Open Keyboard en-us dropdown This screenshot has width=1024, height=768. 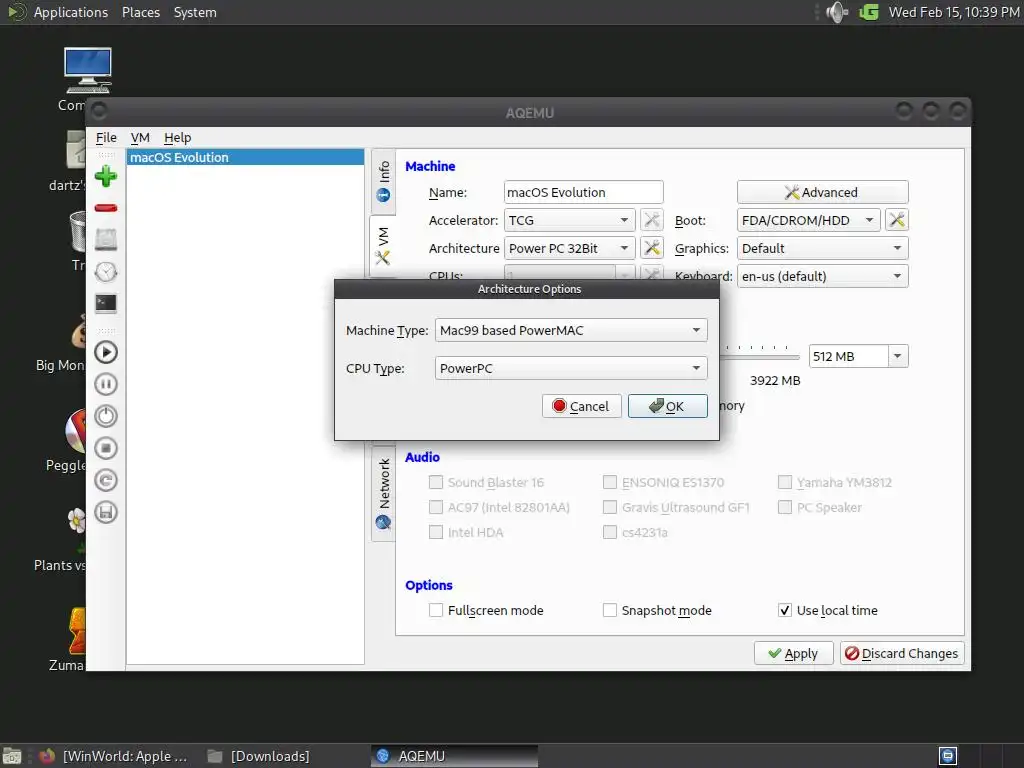[823, 276]
